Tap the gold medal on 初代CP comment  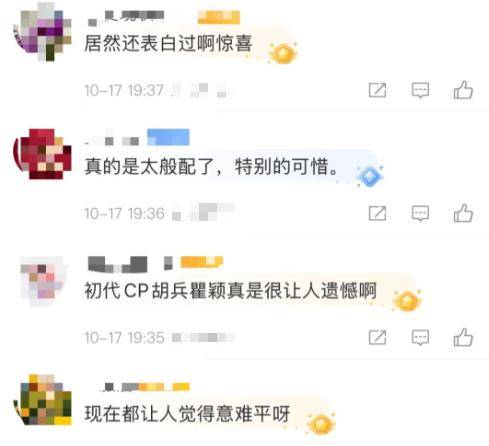pos(407,301)
